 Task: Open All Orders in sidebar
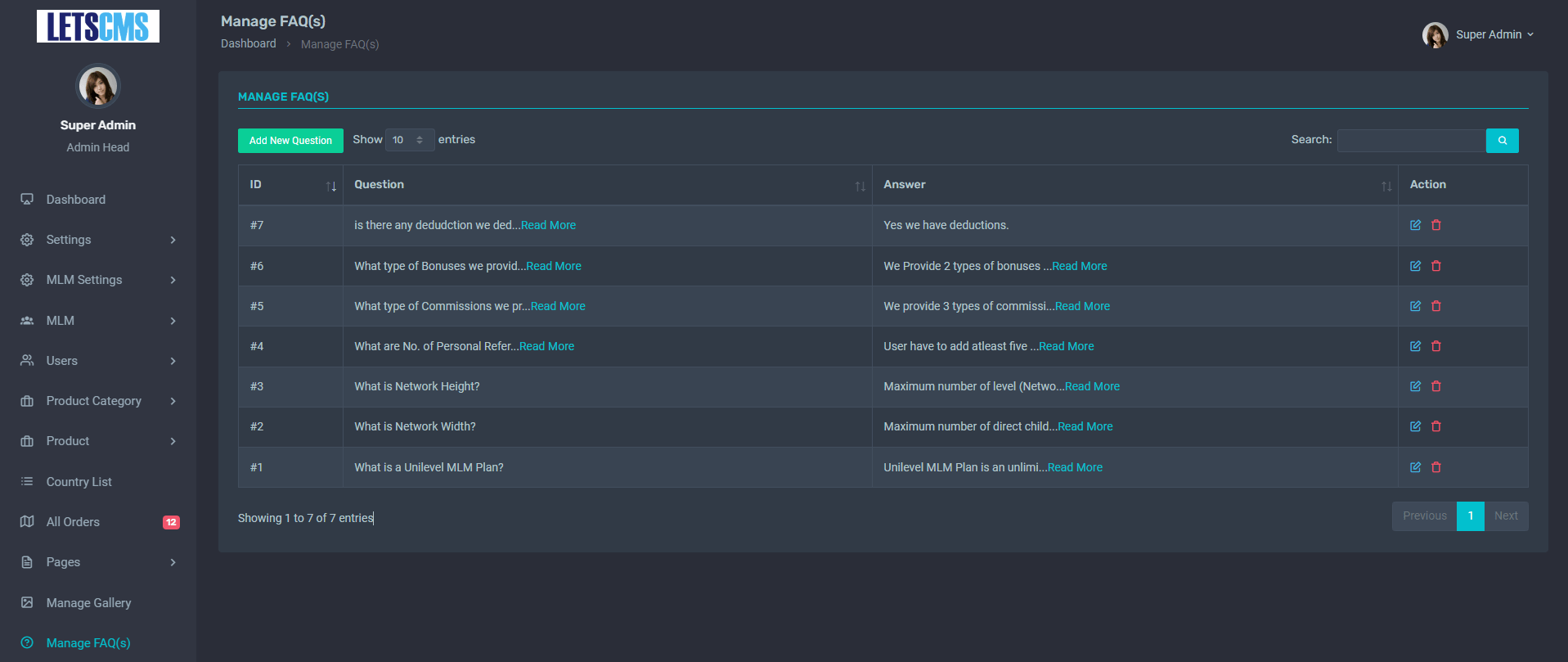click(73, 522)
